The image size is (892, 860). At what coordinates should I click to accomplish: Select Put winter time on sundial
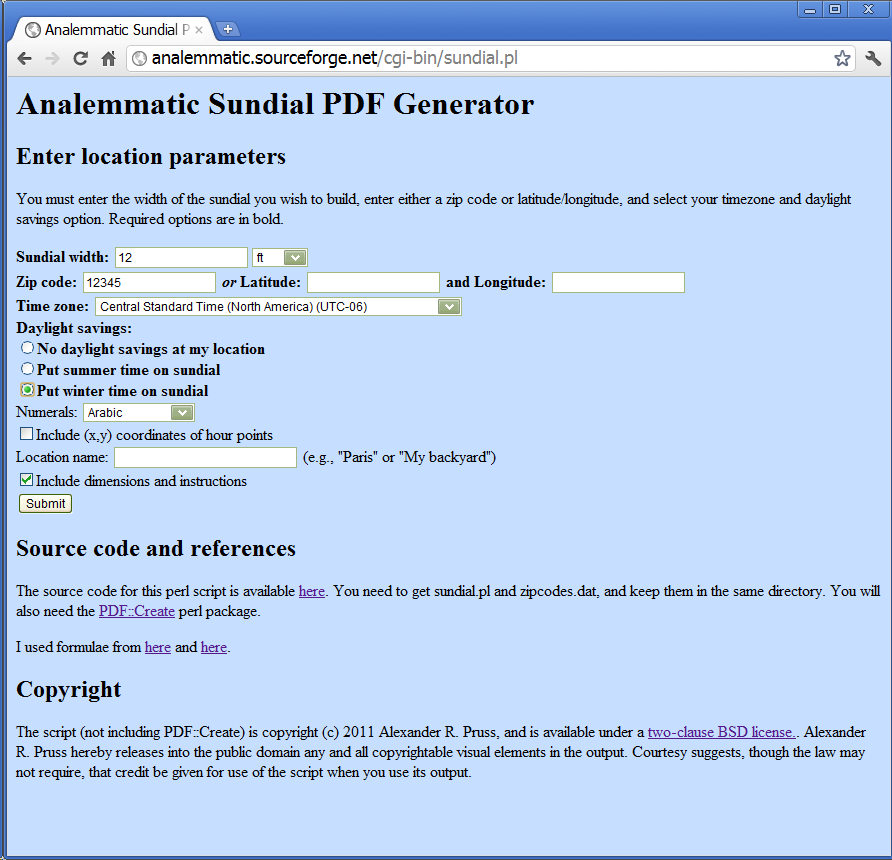[27, 389]
